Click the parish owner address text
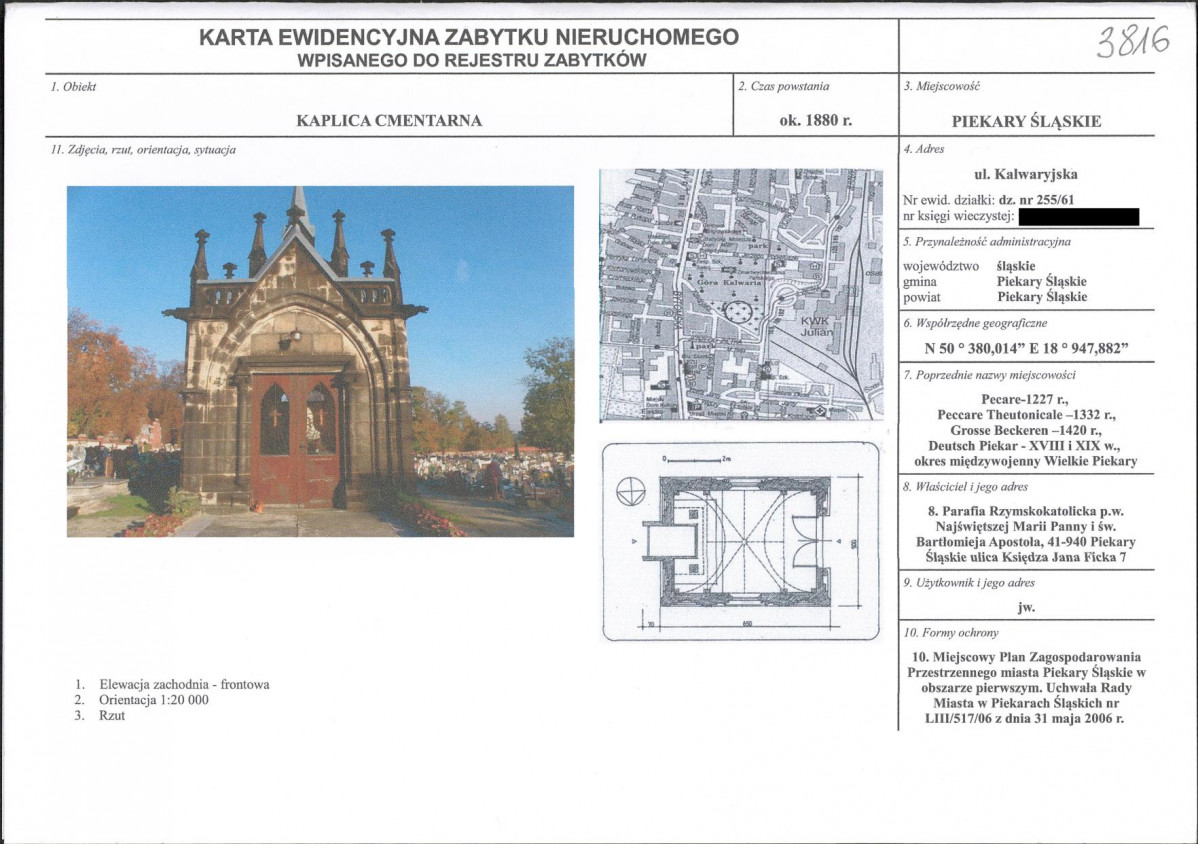Image resolution: width=1198 pixels, height=844 pixels. point(1026,534)
